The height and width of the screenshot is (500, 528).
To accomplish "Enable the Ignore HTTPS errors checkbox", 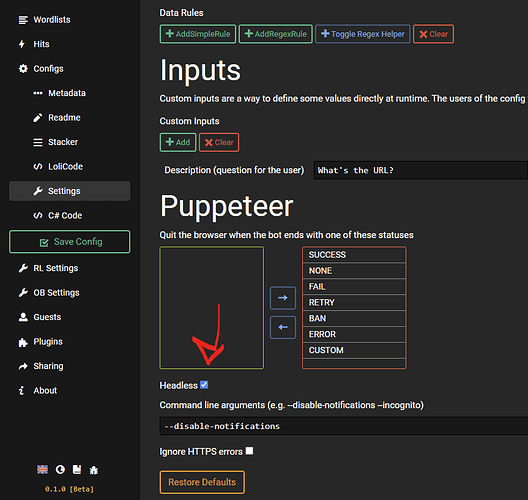I will 249,451.
